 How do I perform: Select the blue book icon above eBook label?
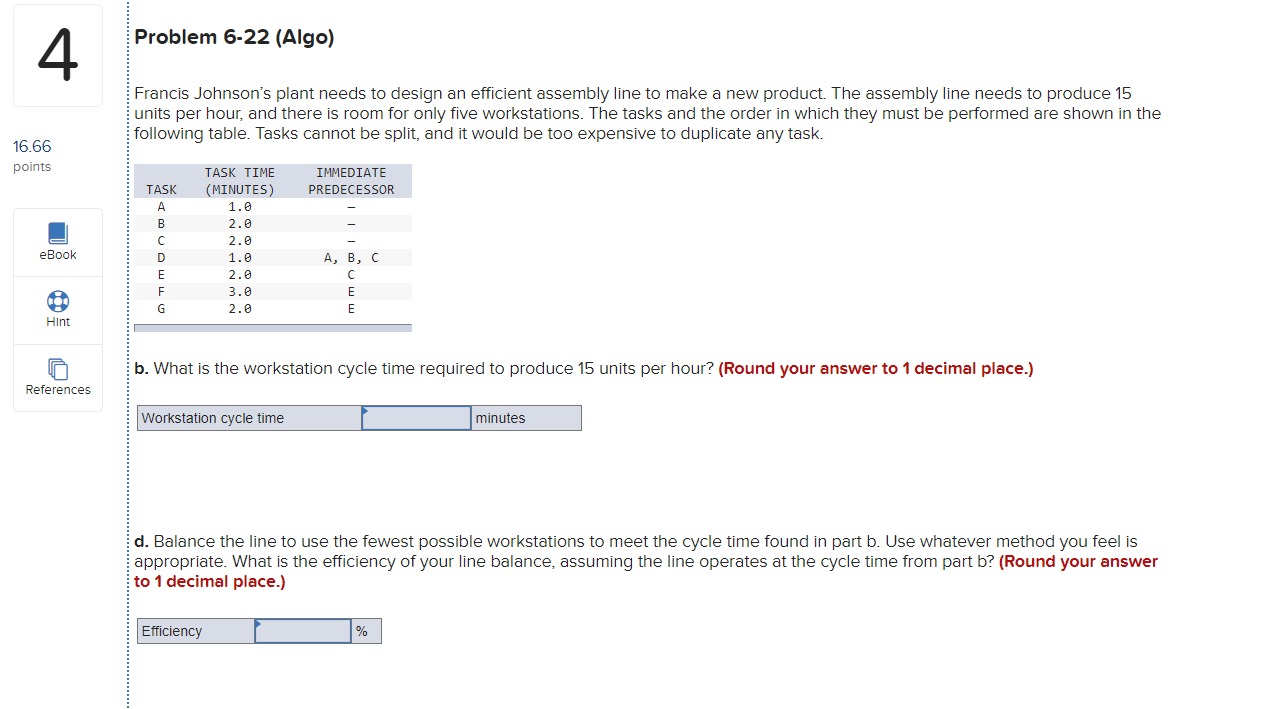tap(57, 232)
